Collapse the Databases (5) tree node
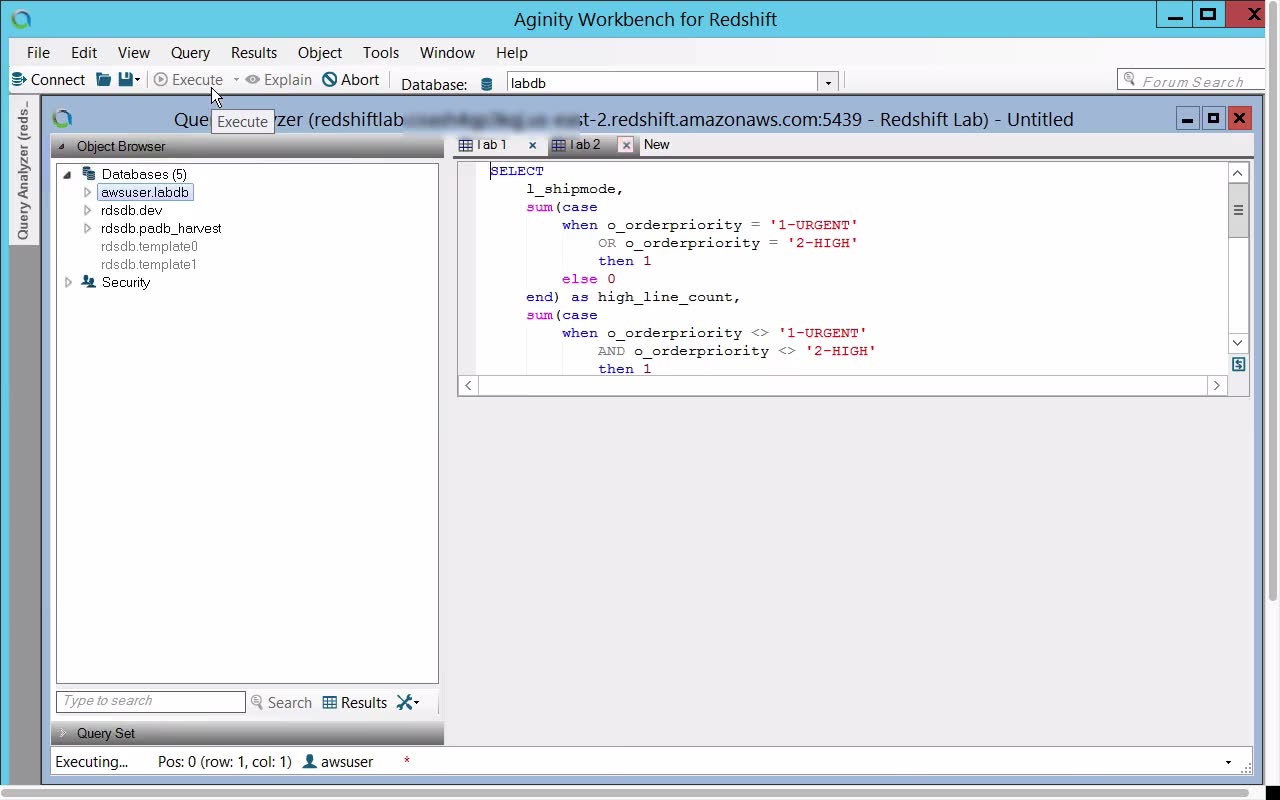1280x800 pixels. coord(67,174)
